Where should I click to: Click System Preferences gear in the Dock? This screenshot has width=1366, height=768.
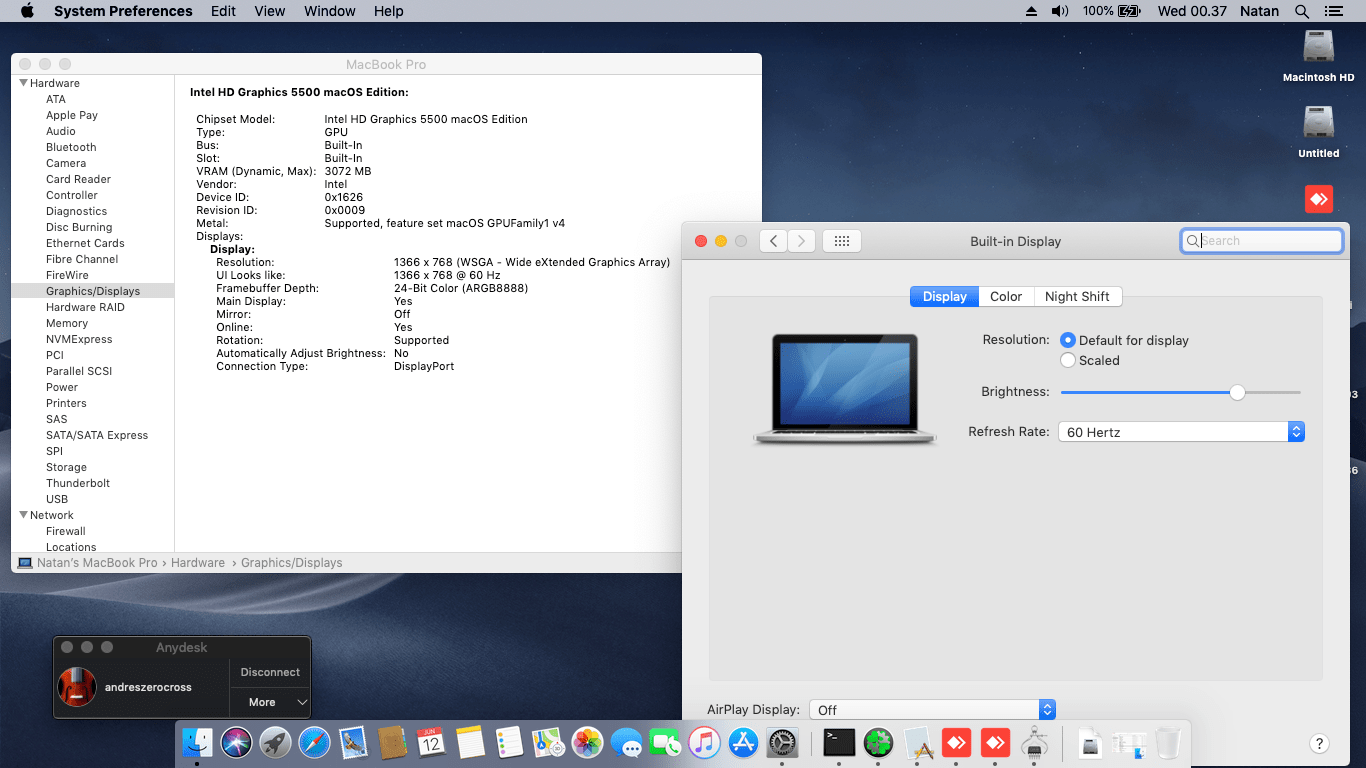point(782,742)
